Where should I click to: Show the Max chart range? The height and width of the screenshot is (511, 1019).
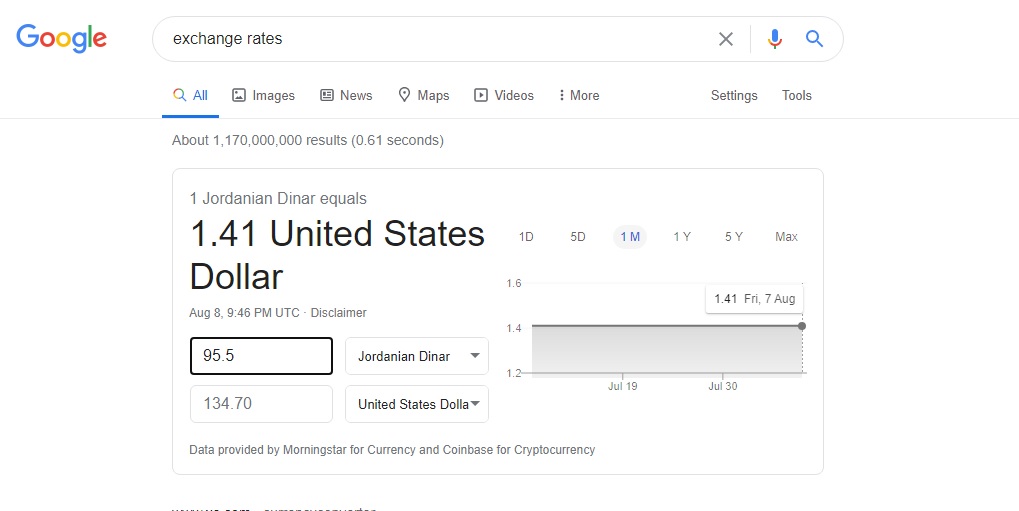(x=786, y=237)
